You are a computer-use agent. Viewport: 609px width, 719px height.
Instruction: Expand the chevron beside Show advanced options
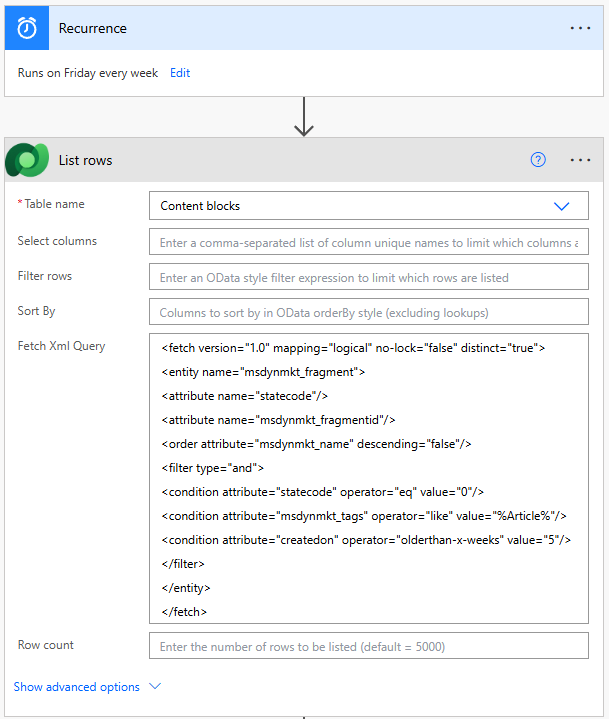point(154,687)
